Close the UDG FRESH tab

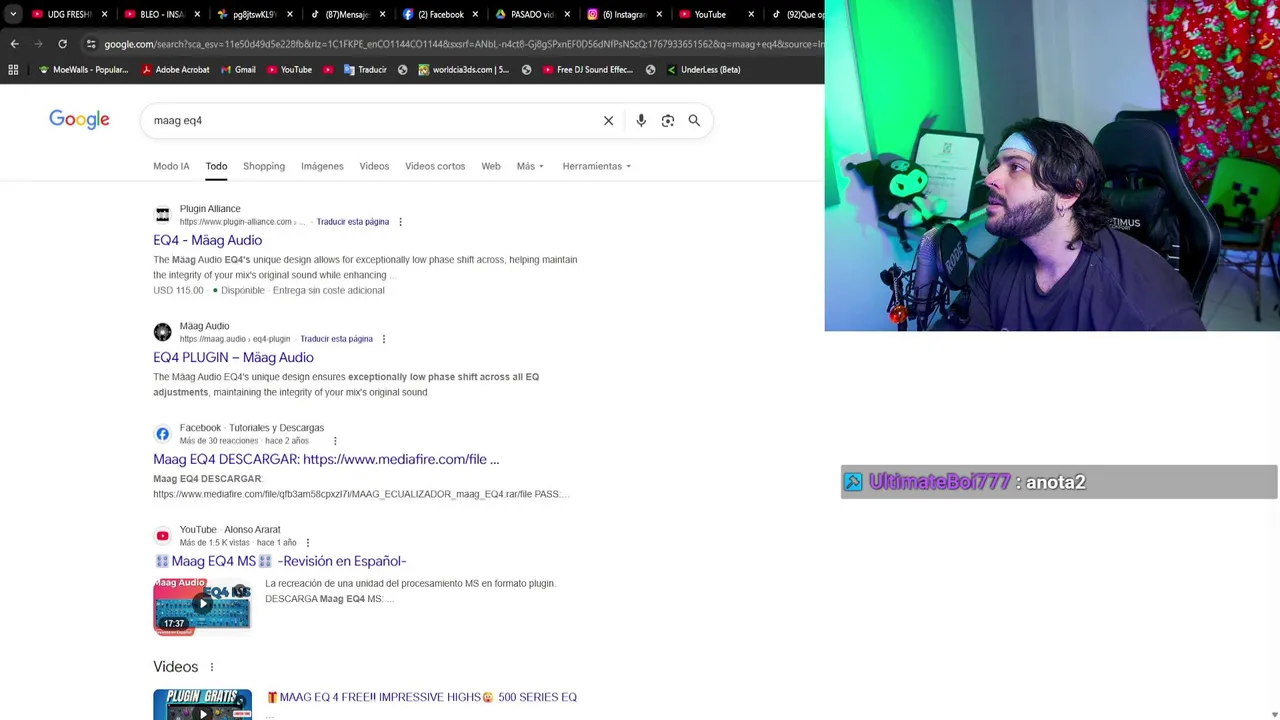click(x=104, y=14)
